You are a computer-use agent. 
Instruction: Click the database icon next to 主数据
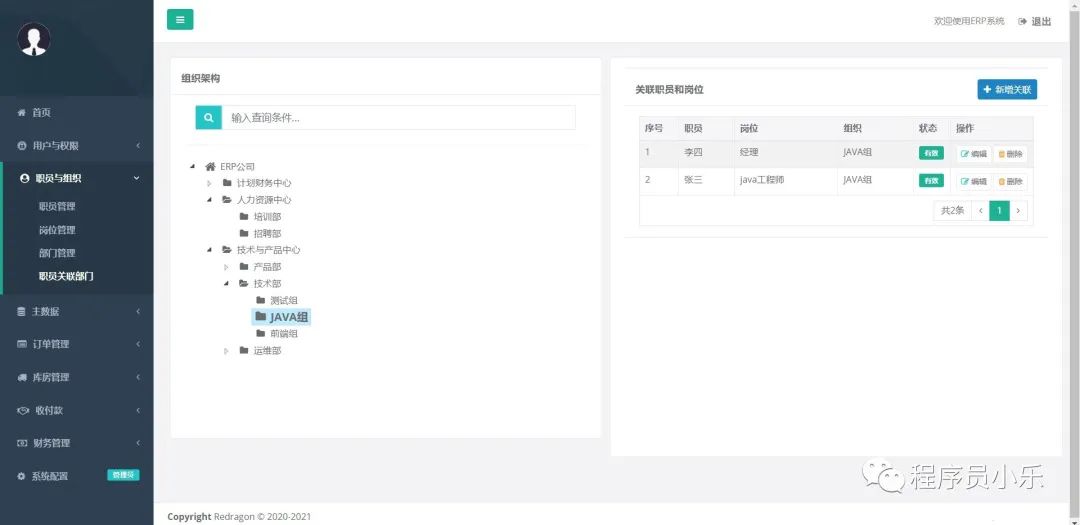21,311
